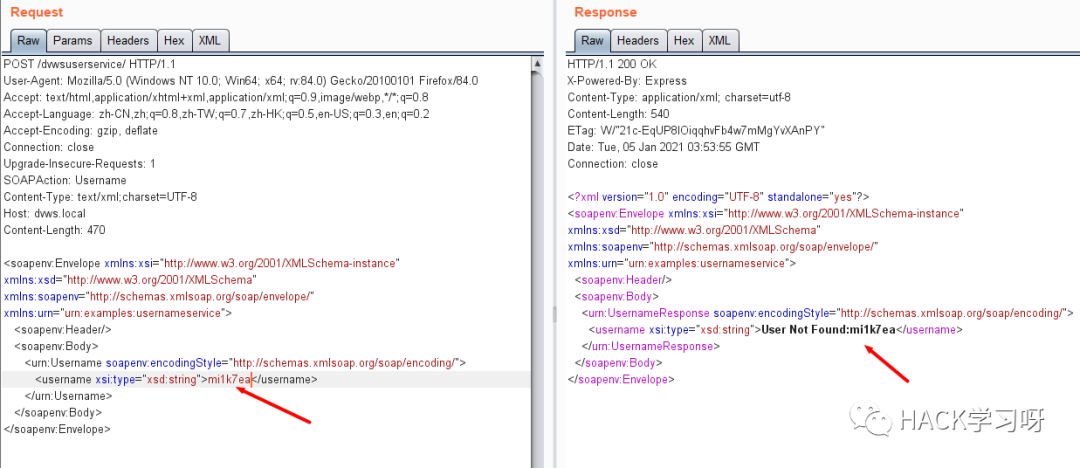Viewport: 1080px width, 468px height.
Task: Switch to the Request Headers tab
Action: (x=128, y=41)
